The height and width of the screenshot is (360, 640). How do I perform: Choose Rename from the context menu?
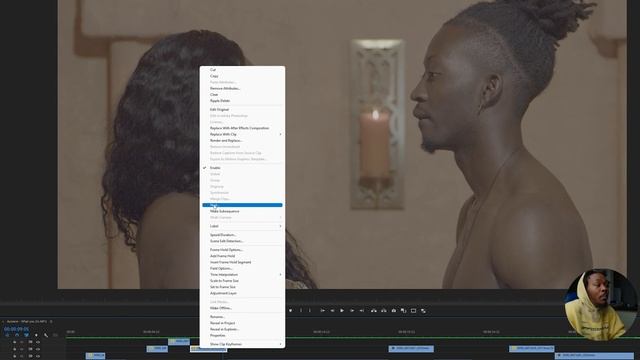coord(242,317)
